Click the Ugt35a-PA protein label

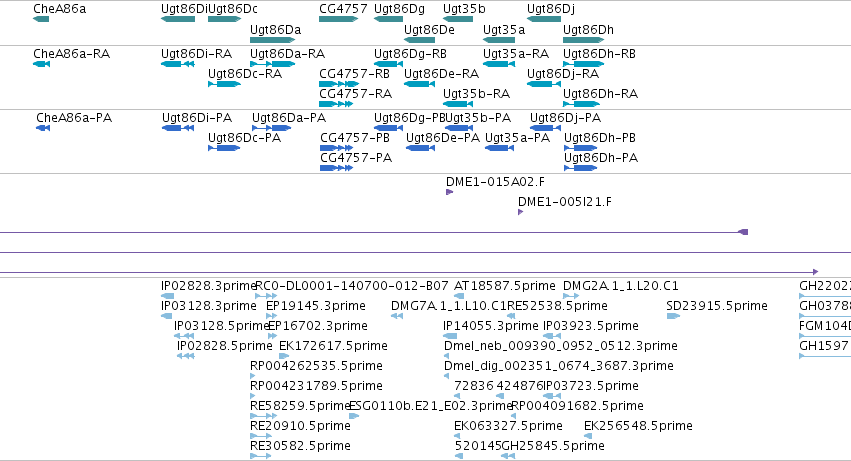coord(518,138)
